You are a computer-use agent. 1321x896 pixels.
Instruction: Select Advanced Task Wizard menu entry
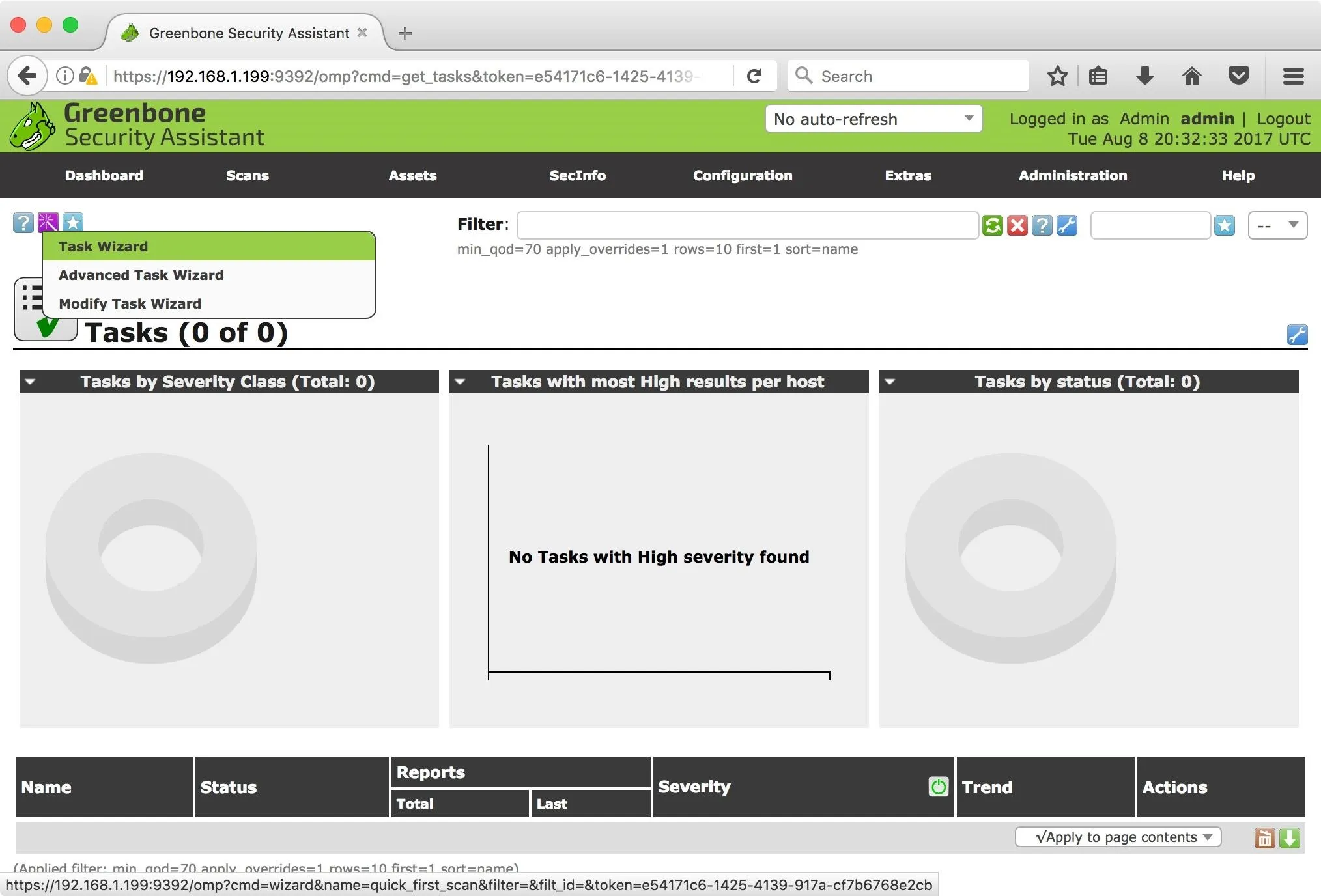click(x=209, y=275)
